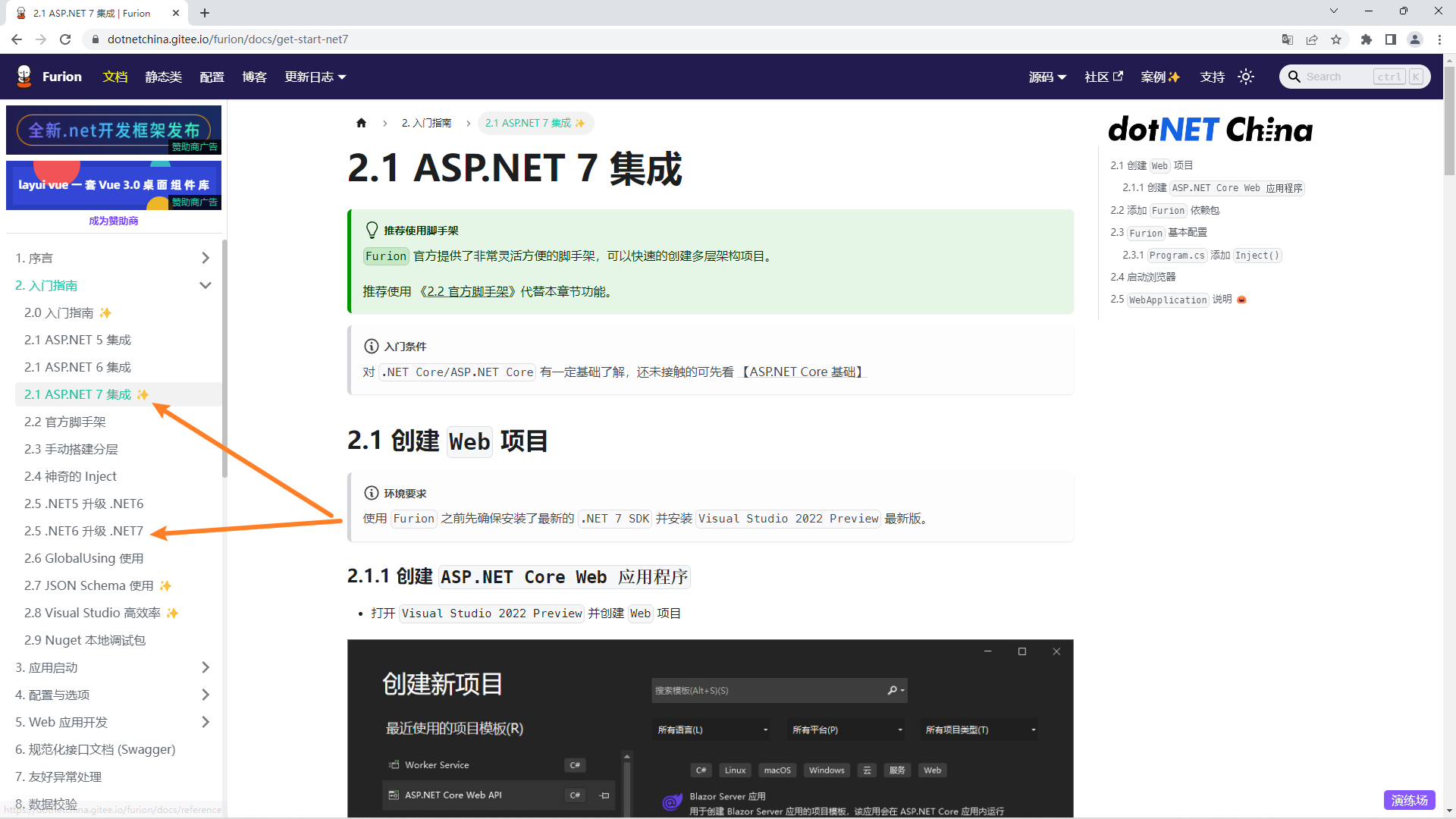
Task: Open the 静态类 nav item
Action: 164,77
